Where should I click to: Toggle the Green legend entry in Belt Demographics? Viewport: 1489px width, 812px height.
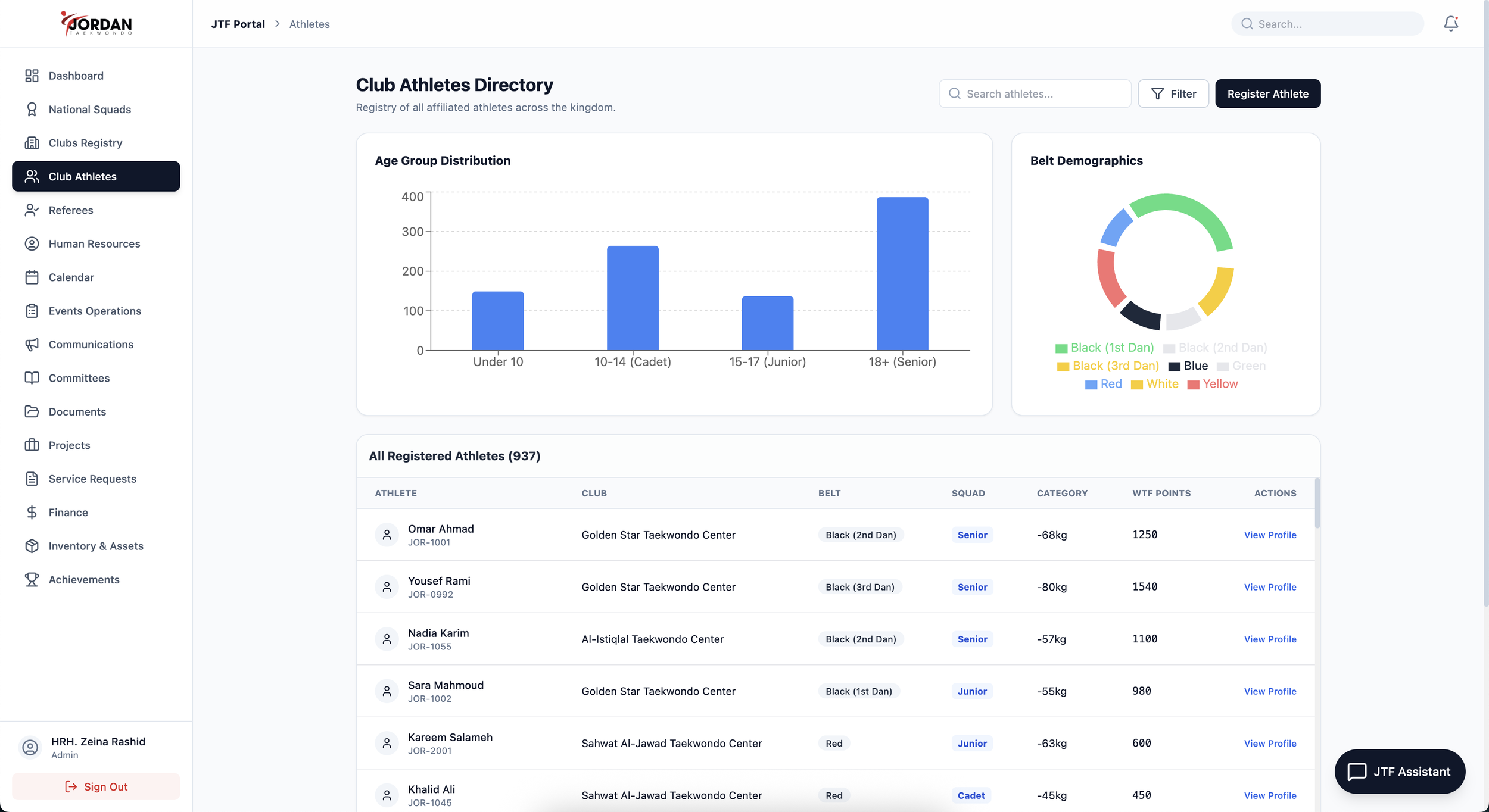coord(1241,366)
